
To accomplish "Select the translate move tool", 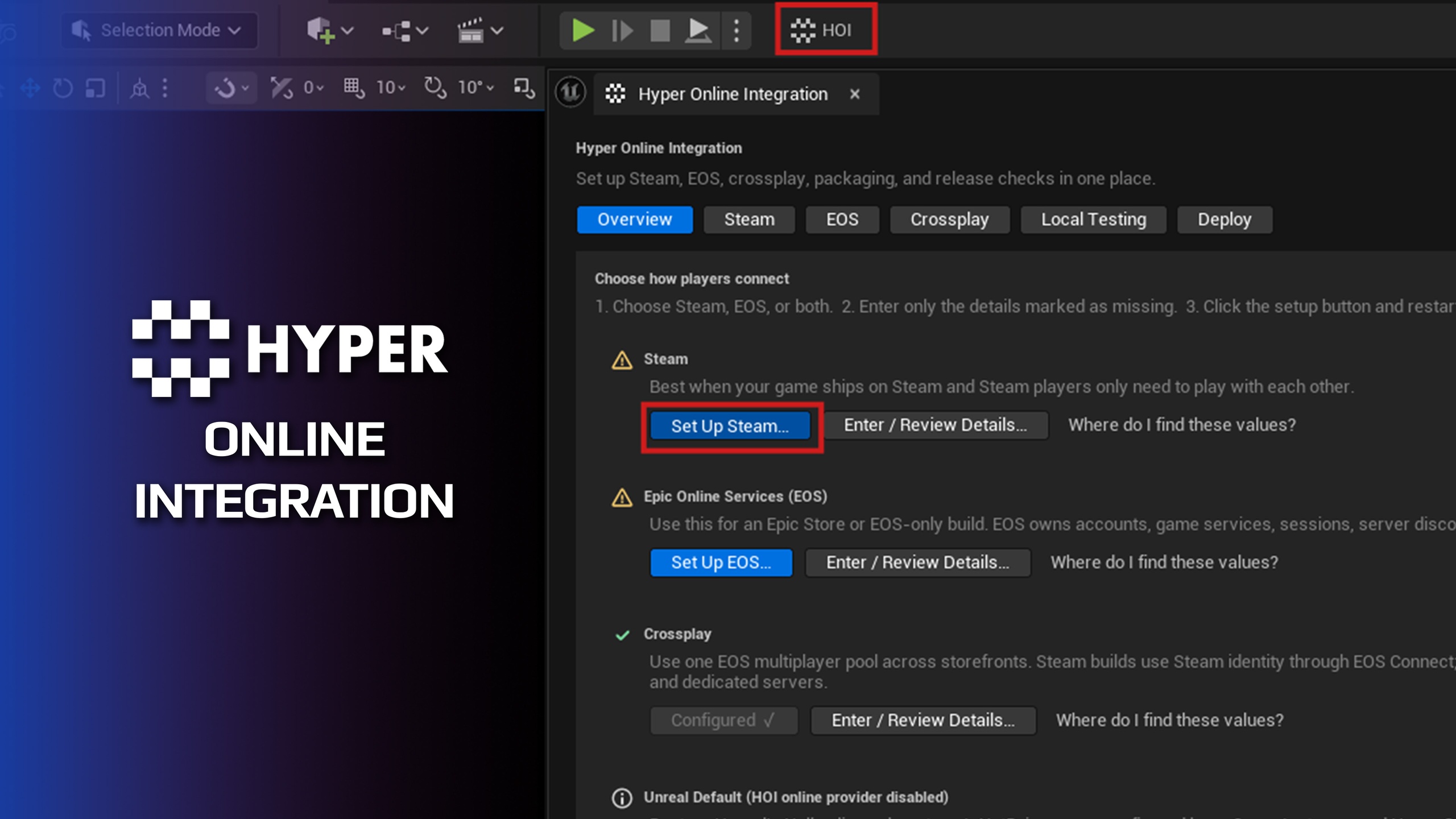I will [x=30, y=88].
